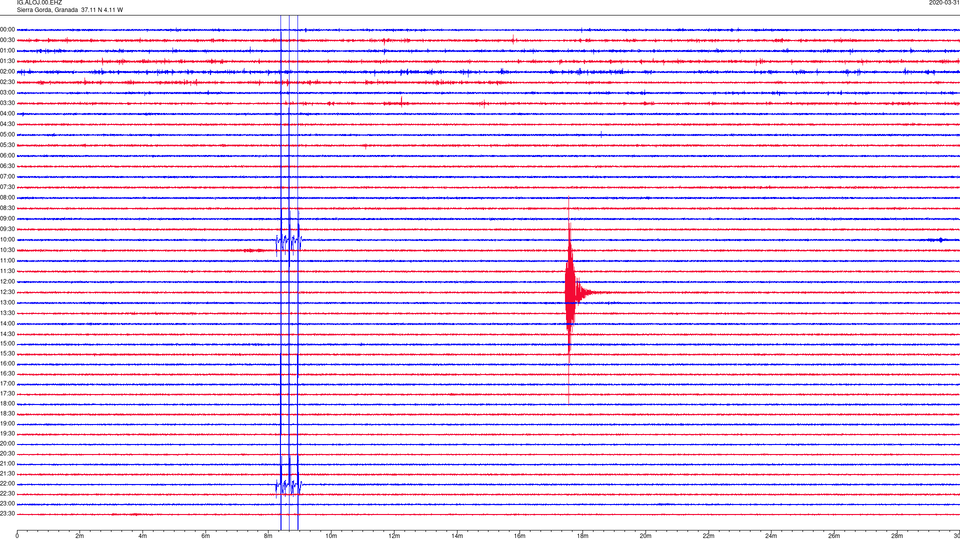Select the 00:00 trace time label
This screenshot has height=540, width=960.
7,29
